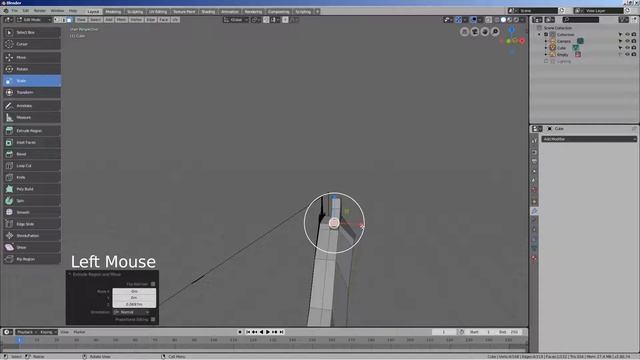Viewport: 640px width, 360px height.
Task: Switch to face select mode
Action: click(x=69, y=20)
